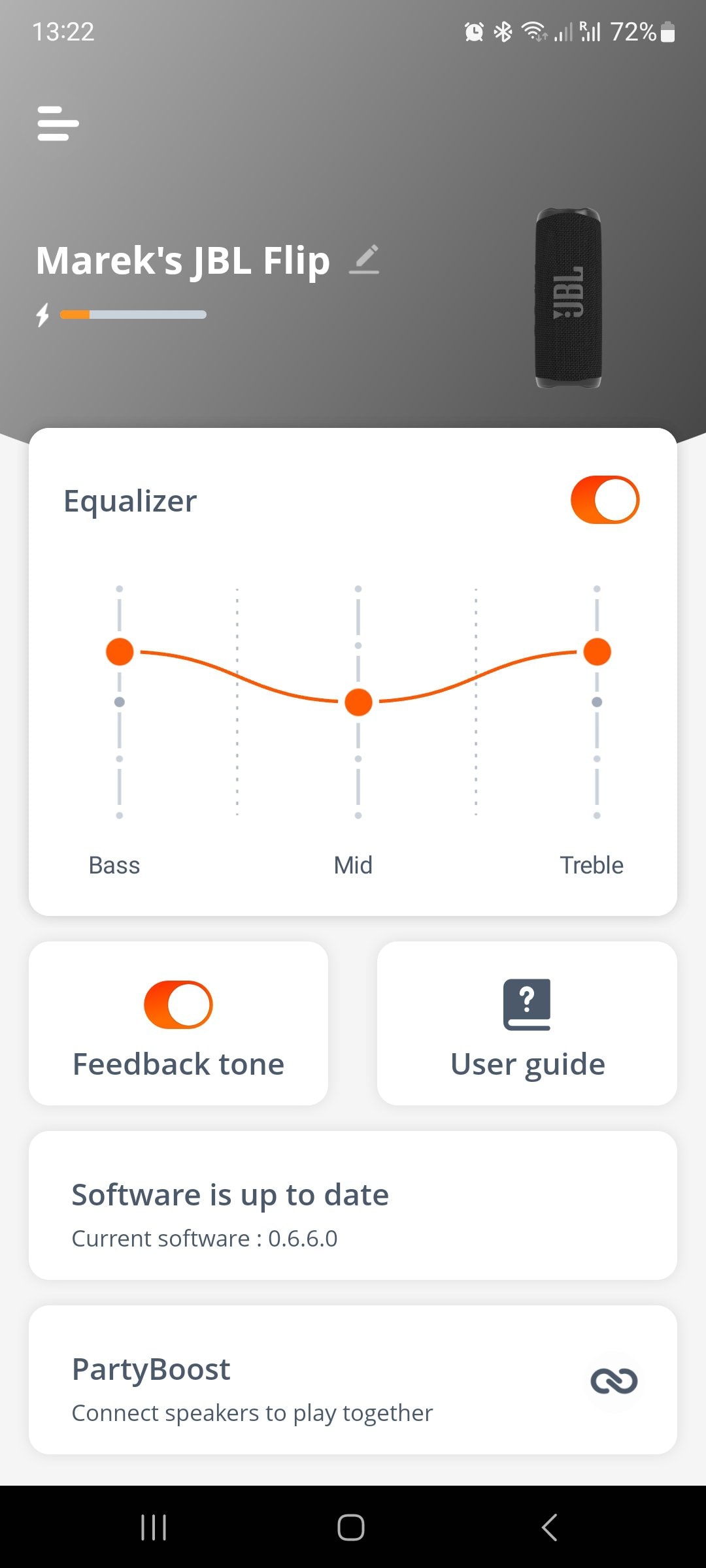Tap the Mid equalizer handle

coord(358,702)
